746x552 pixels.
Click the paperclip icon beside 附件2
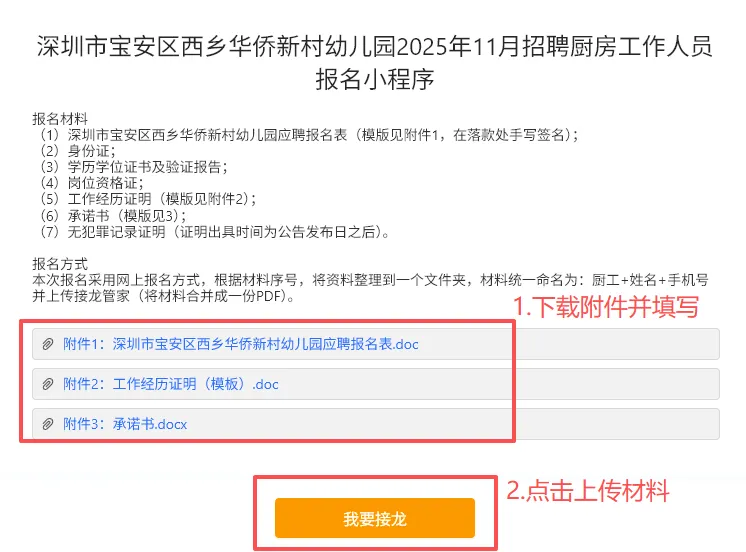click(47, 384)
